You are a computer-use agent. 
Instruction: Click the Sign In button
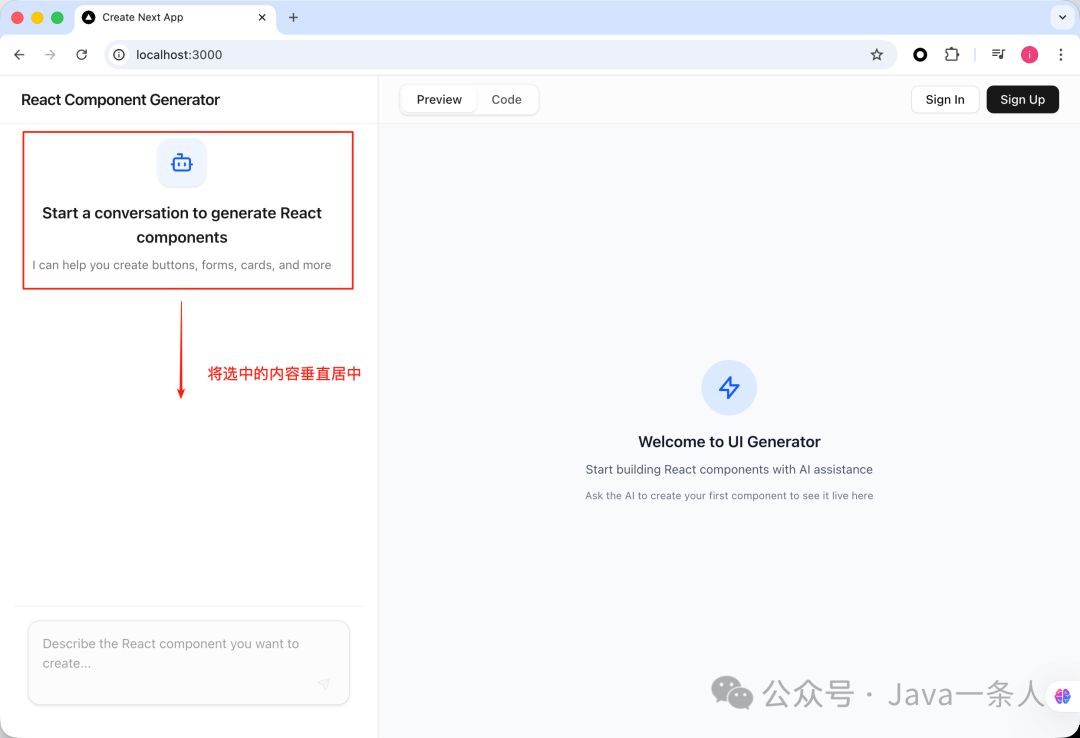tap(944, 99)
